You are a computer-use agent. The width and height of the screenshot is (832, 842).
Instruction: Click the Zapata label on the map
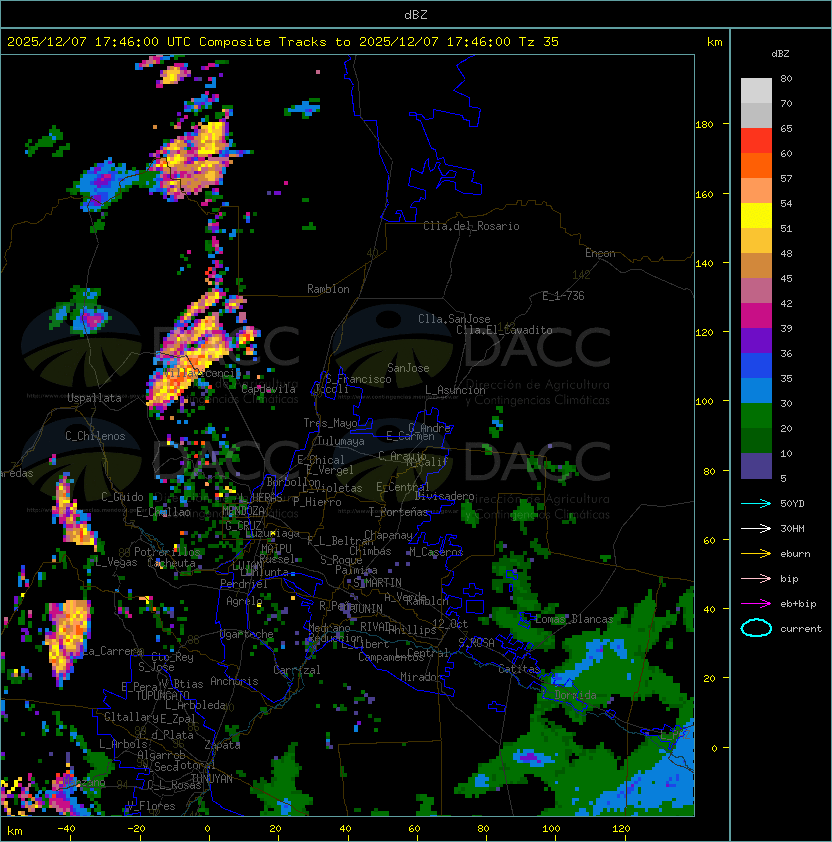(222, 745)
